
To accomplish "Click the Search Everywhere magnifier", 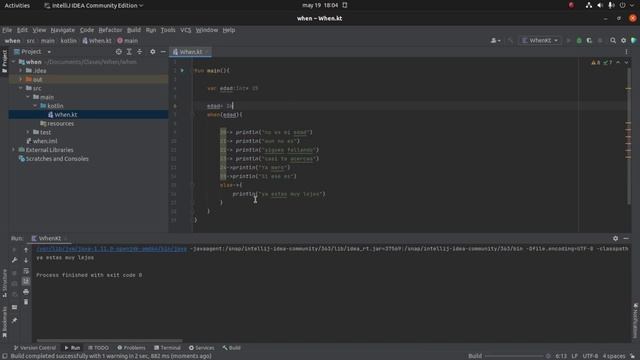I will click(x=613, y=40).
